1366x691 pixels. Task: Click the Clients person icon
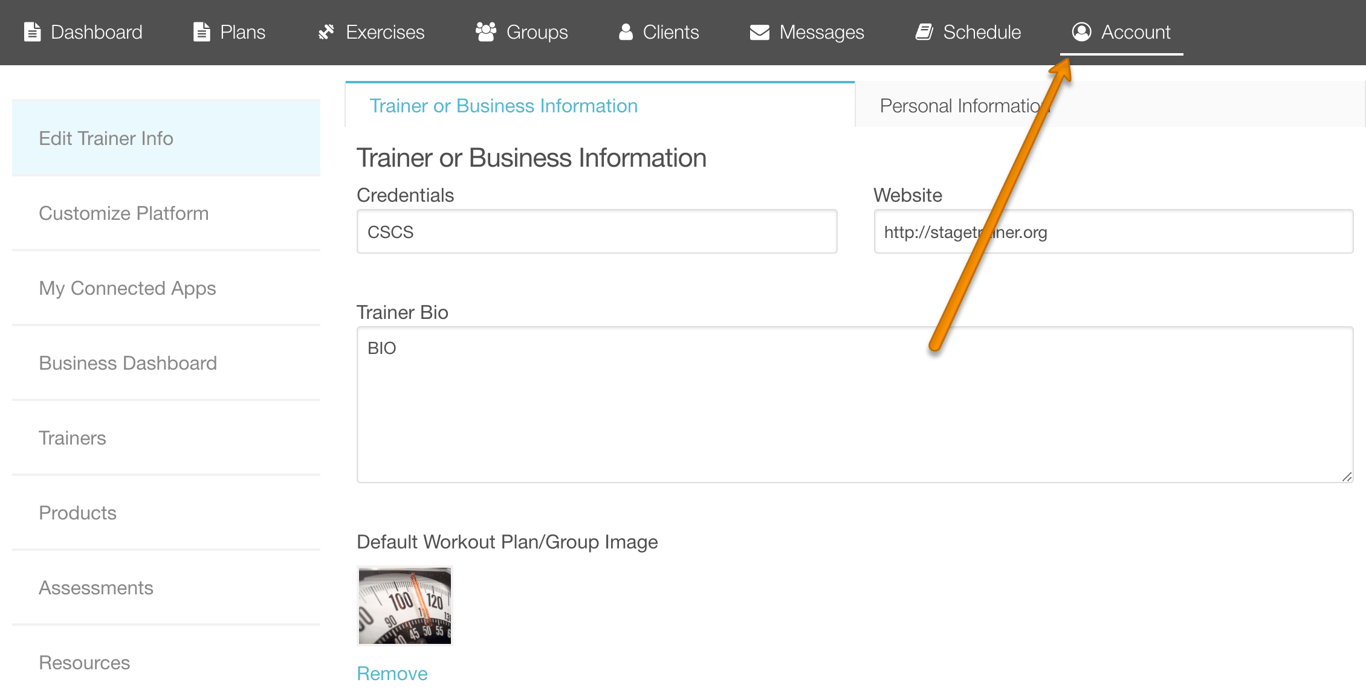pyautogui.click(x=626, y=32)
